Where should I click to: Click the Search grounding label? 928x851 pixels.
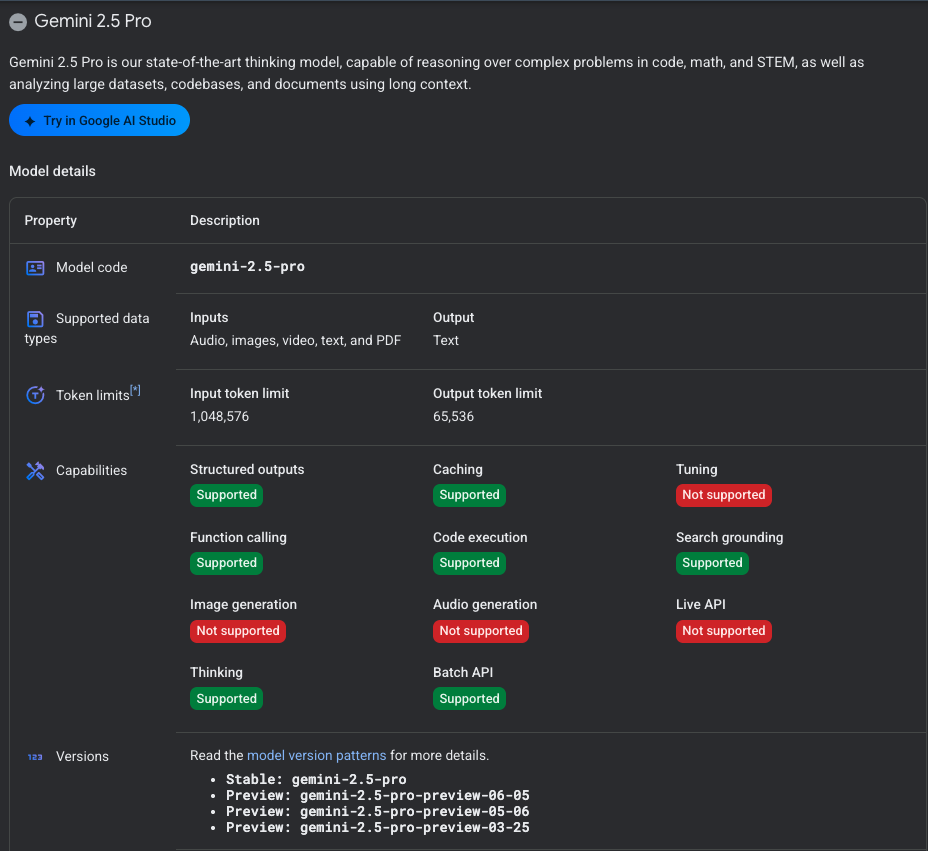[729, 537]
